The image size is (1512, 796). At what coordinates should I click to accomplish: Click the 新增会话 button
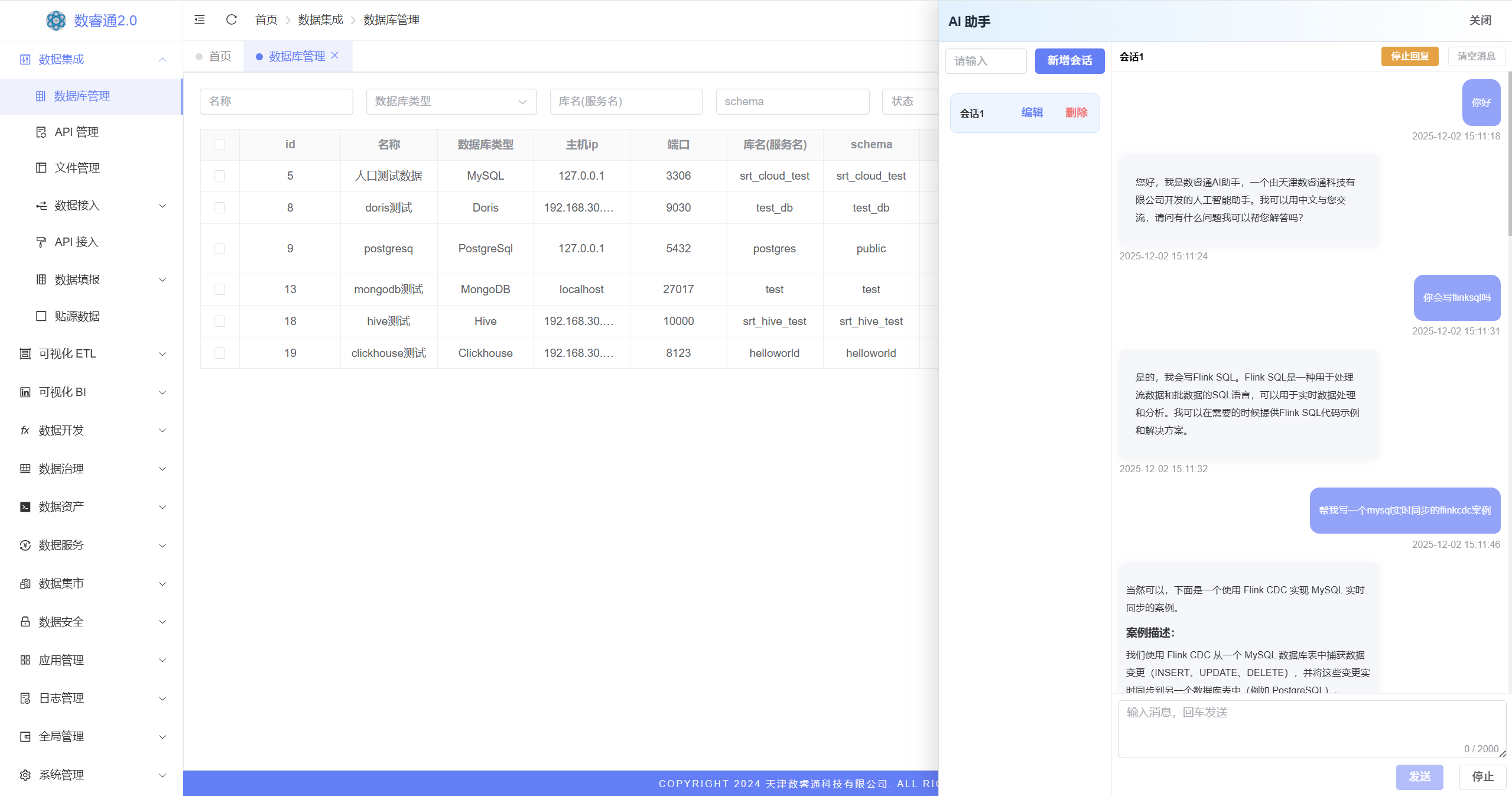click(x=1069, y=61)
